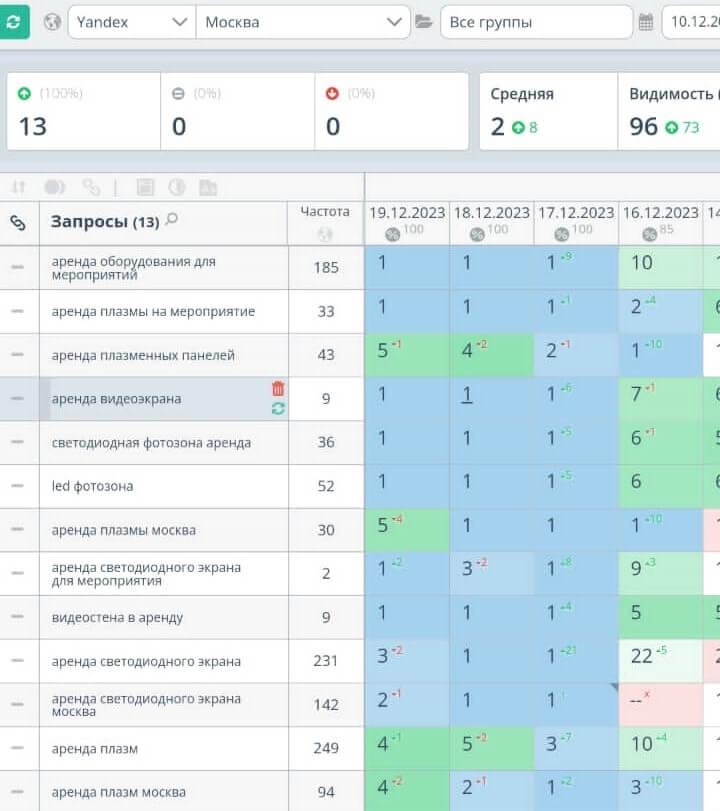The width and height of the screenshot is (720, 811).
Task: Click the calendar icon next to the date field
Action: [x=646, y=22]
